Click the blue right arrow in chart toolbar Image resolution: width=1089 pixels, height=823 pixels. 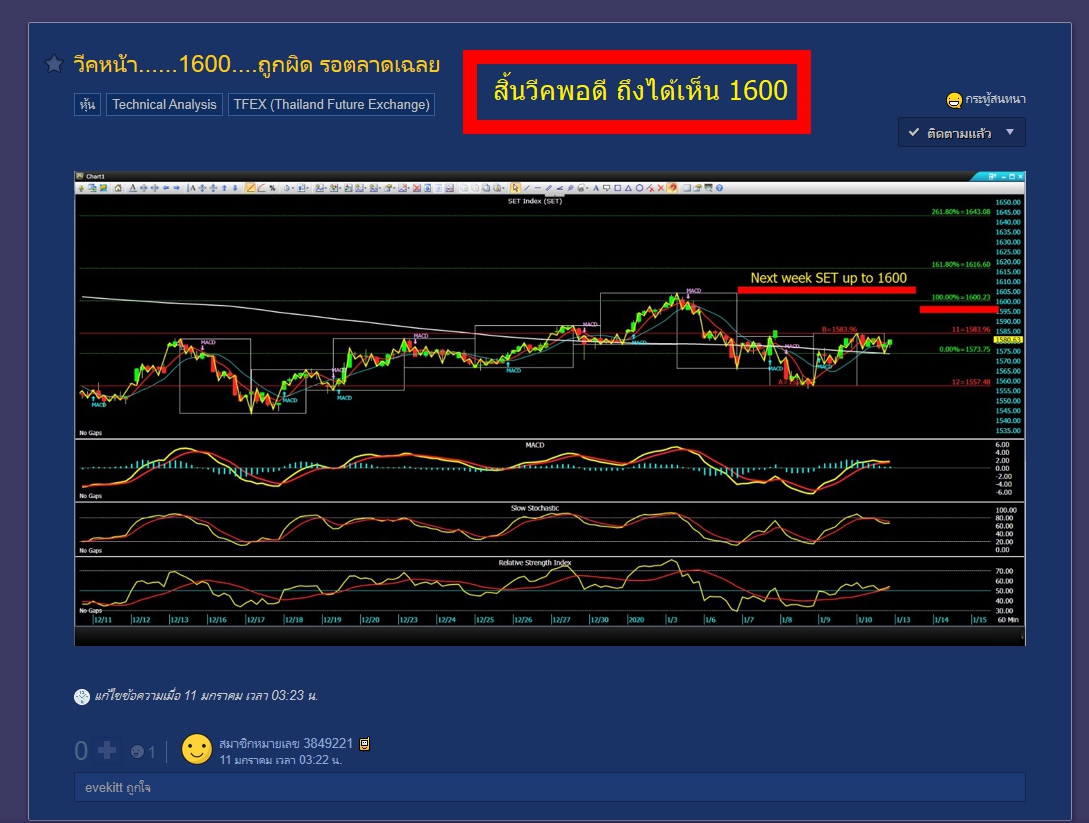[176, 188]
